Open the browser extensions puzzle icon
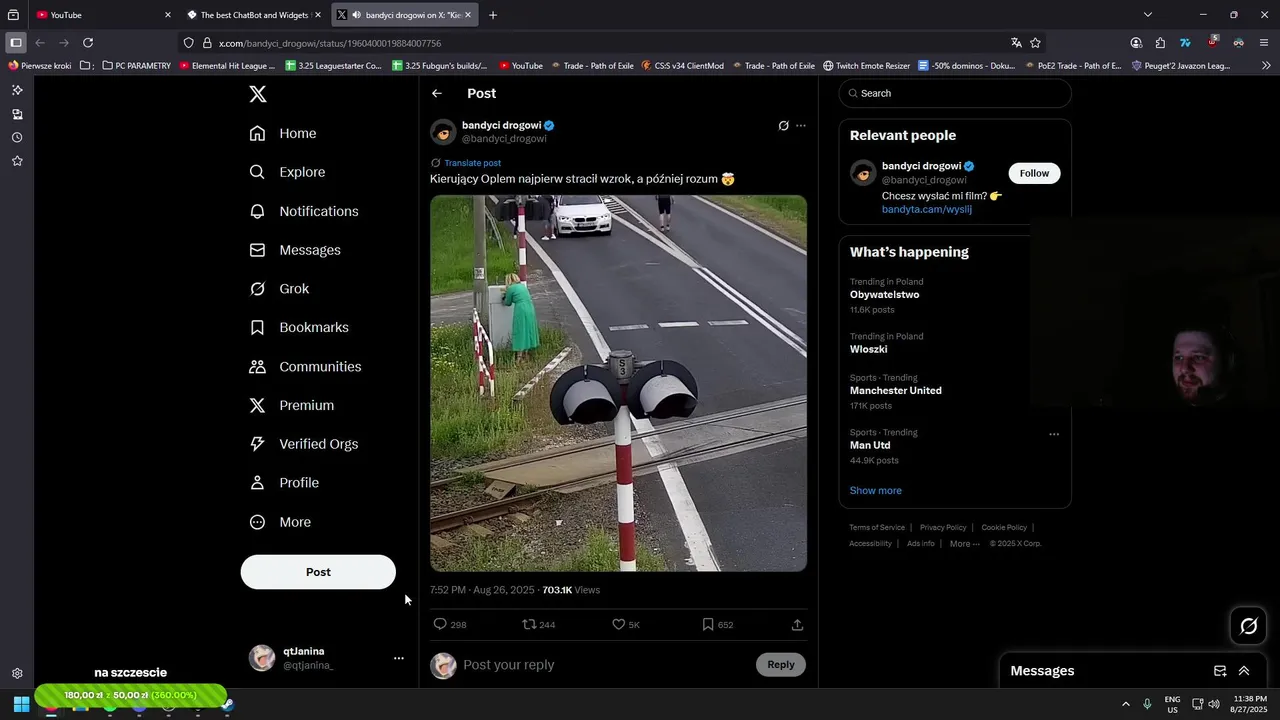1280x720 pixels. (x=1160, y=43)
